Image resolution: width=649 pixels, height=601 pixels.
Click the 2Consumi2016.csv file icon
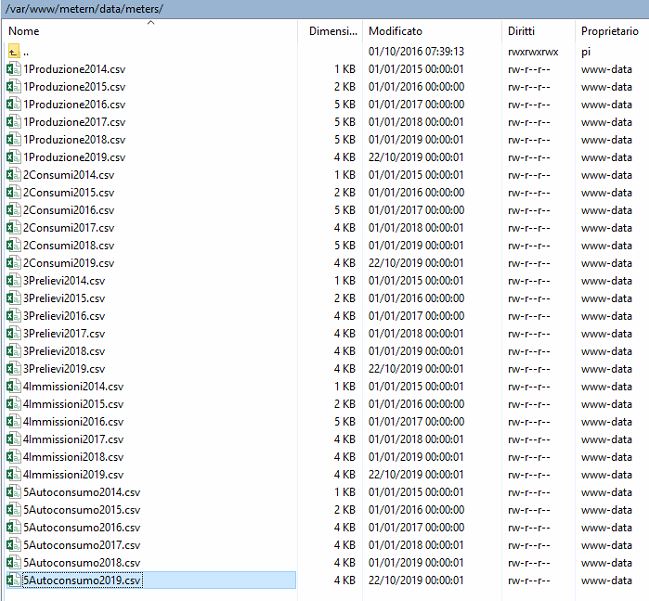click(14, 210)
